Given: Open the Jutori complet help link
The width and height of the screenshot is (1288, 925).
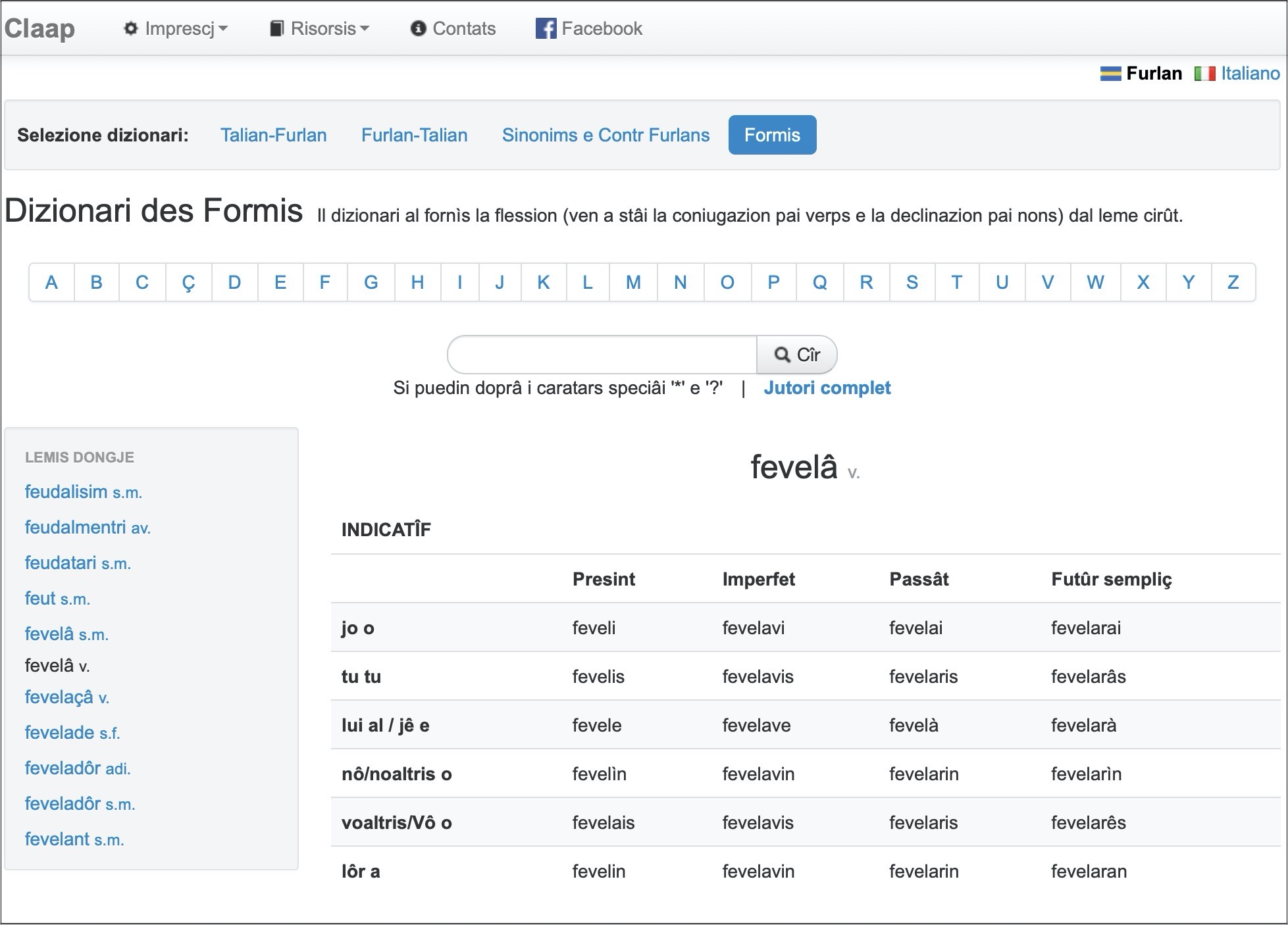Looking at the screenshot, I should click(x=827, y=387).
